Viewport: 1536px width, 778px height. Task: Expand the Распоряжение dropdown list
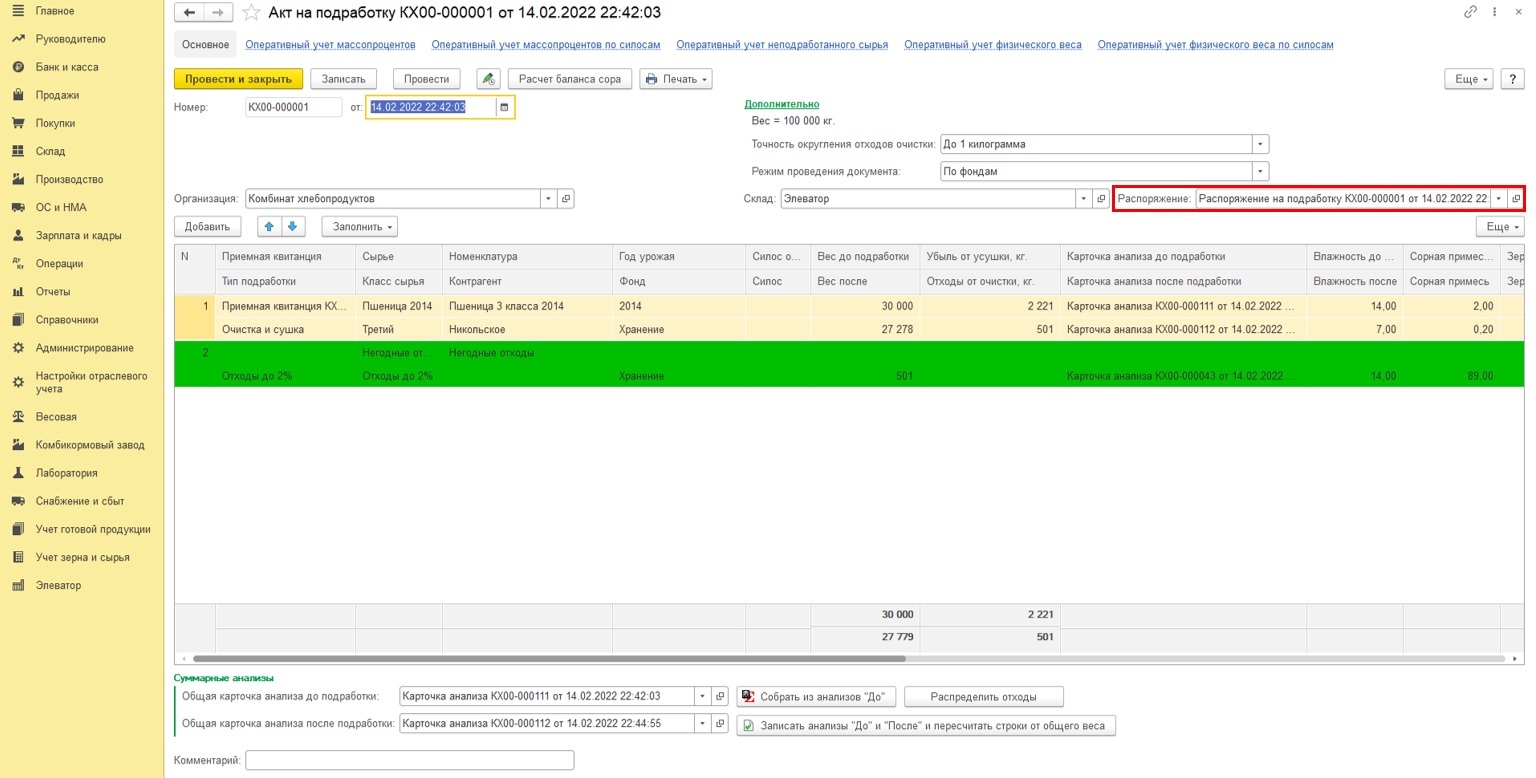coord(1499,199)
